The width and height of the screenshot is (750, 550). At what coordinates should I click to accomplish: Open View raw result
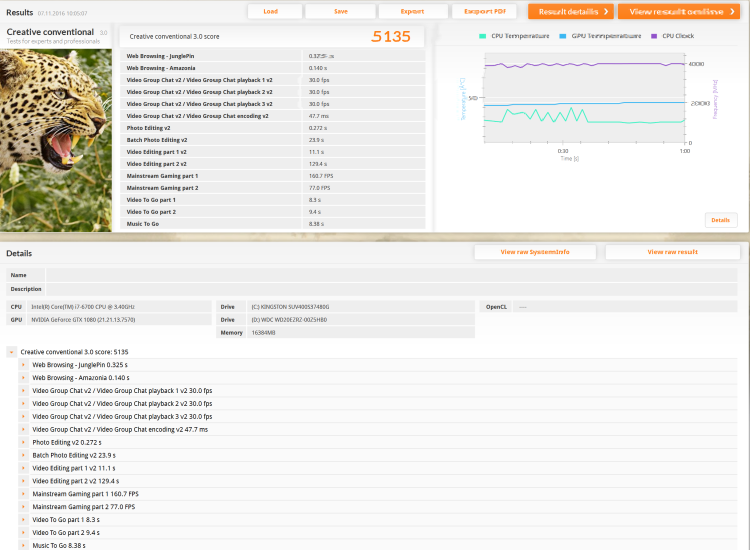click(673, 252)
